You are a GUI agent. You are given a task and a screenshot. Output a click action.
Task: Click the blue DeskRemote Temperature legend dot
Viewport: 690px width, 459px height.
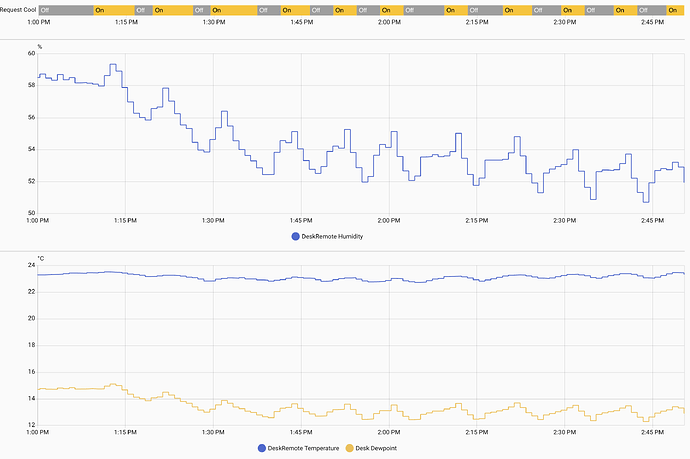point(262,448)
